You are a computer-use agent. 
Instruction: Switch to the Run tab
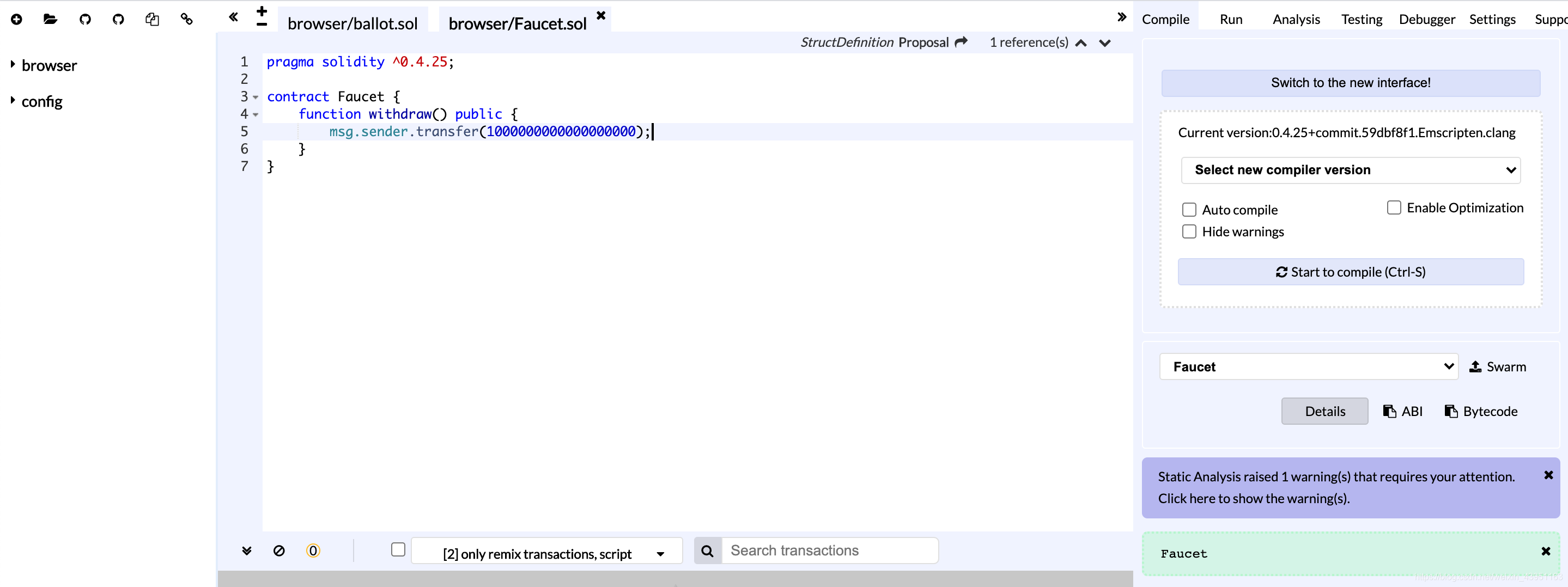click(1231, 20)
